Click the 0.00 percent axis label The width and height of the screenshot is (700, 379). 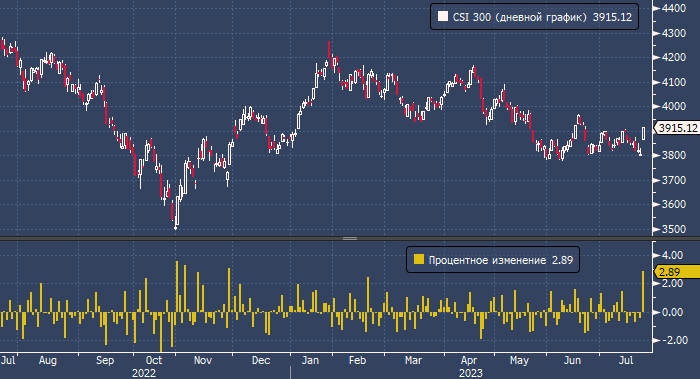pyautogui.click(x=673, y=312)
